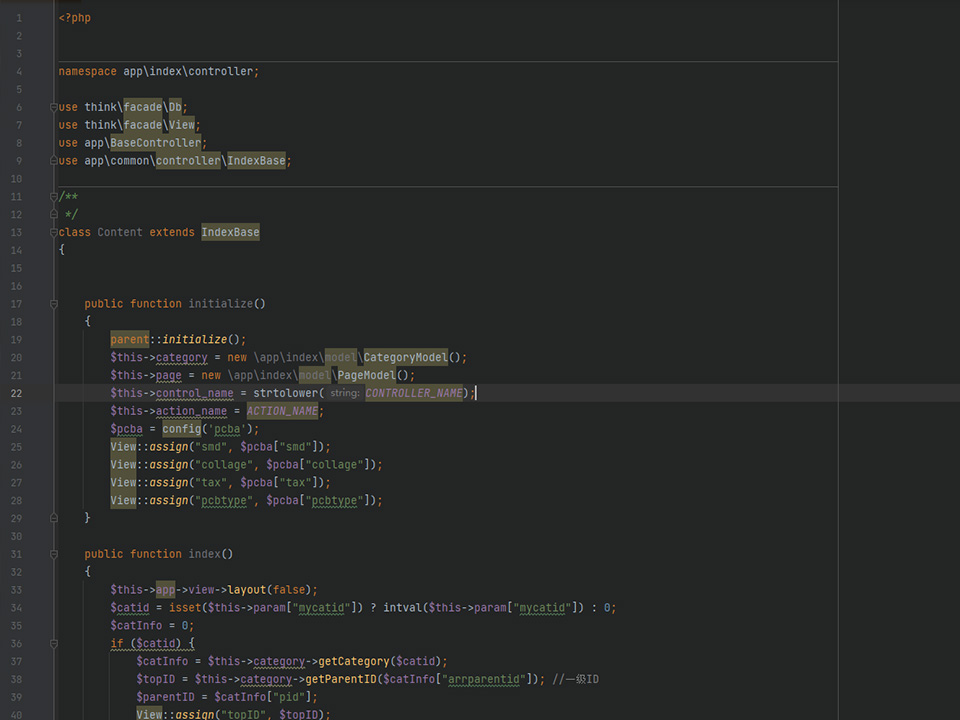Click the BaseController import name

point(155,143)
